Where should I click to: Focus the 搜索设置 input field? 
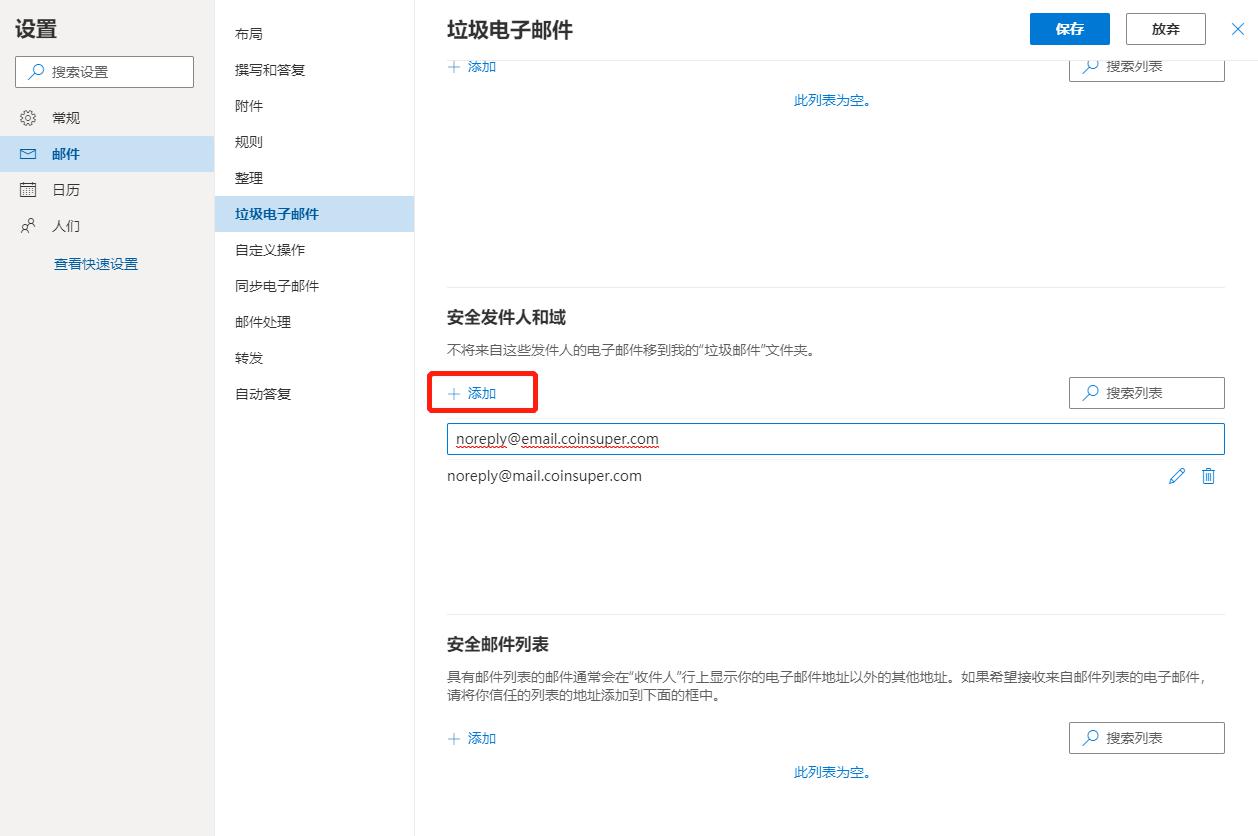[105, 72]
